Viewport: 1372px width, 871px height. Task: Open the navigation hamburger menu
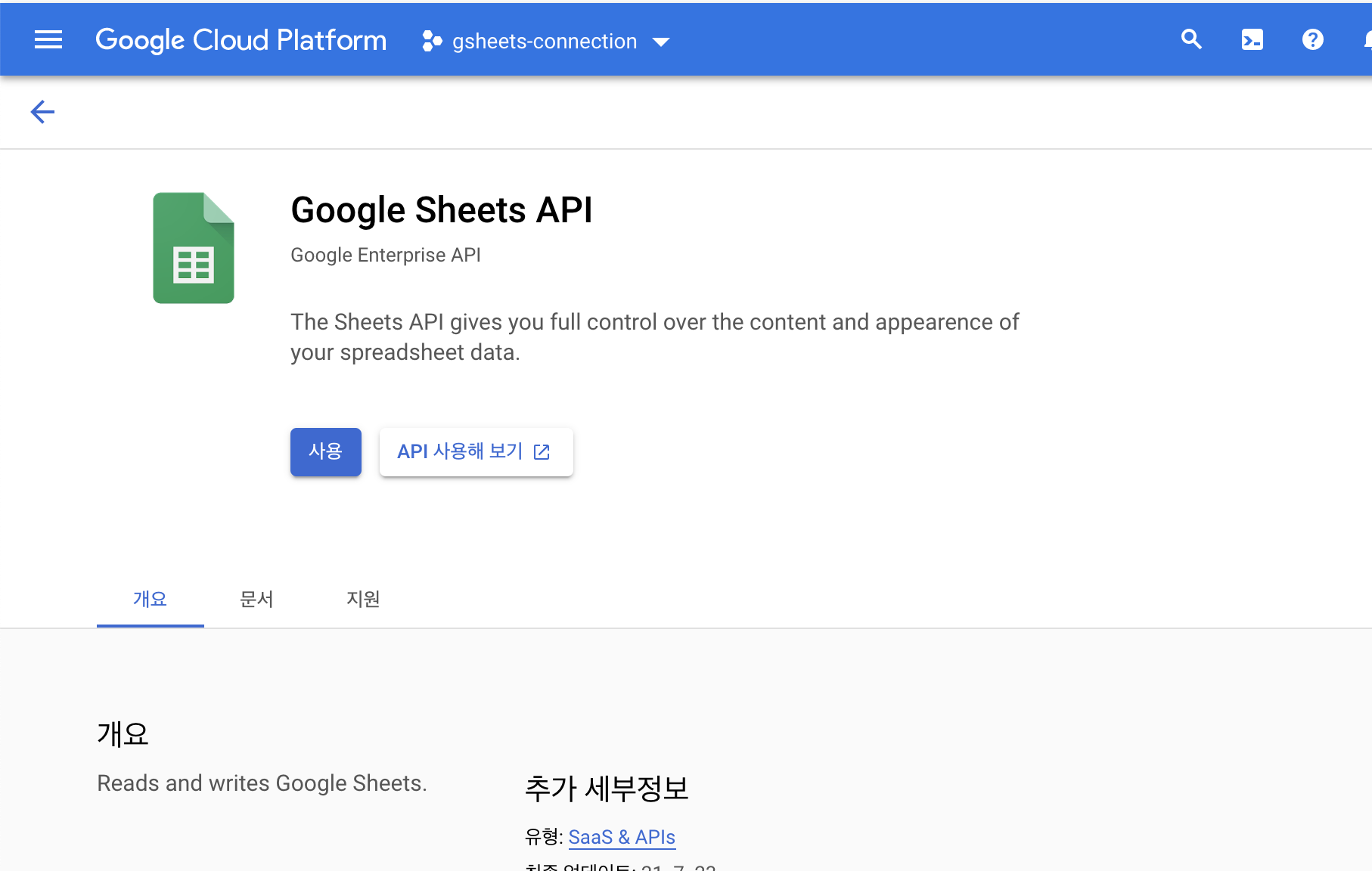(x=48, y=39)
